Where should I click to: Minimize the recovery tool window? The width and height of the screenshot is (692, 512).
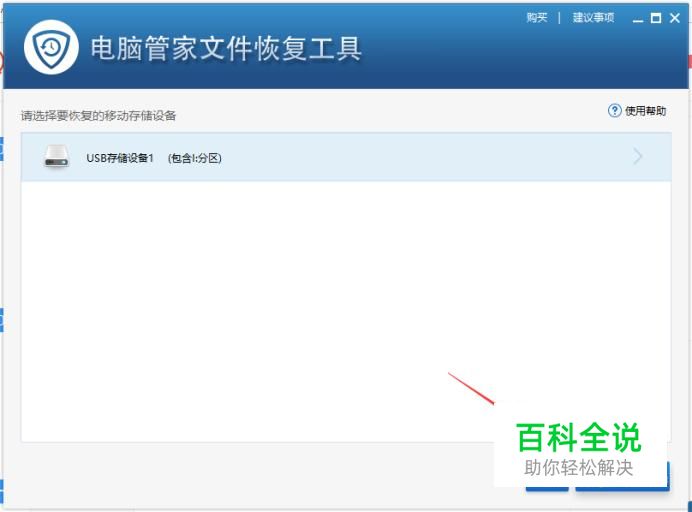637,19
